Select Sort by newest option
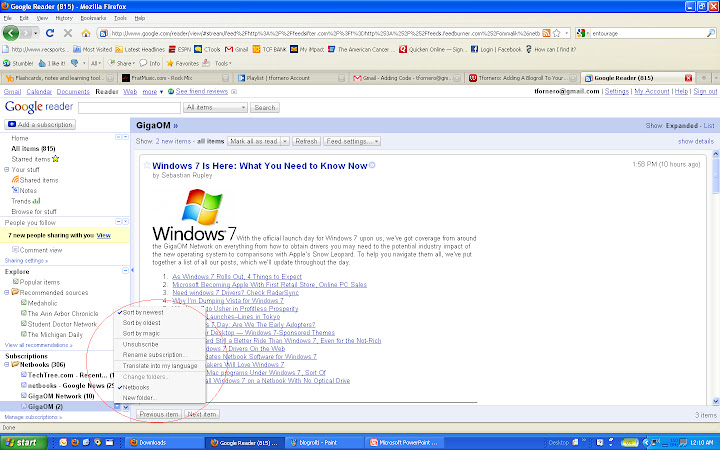720x450 pixels. [x=143, y=312]
